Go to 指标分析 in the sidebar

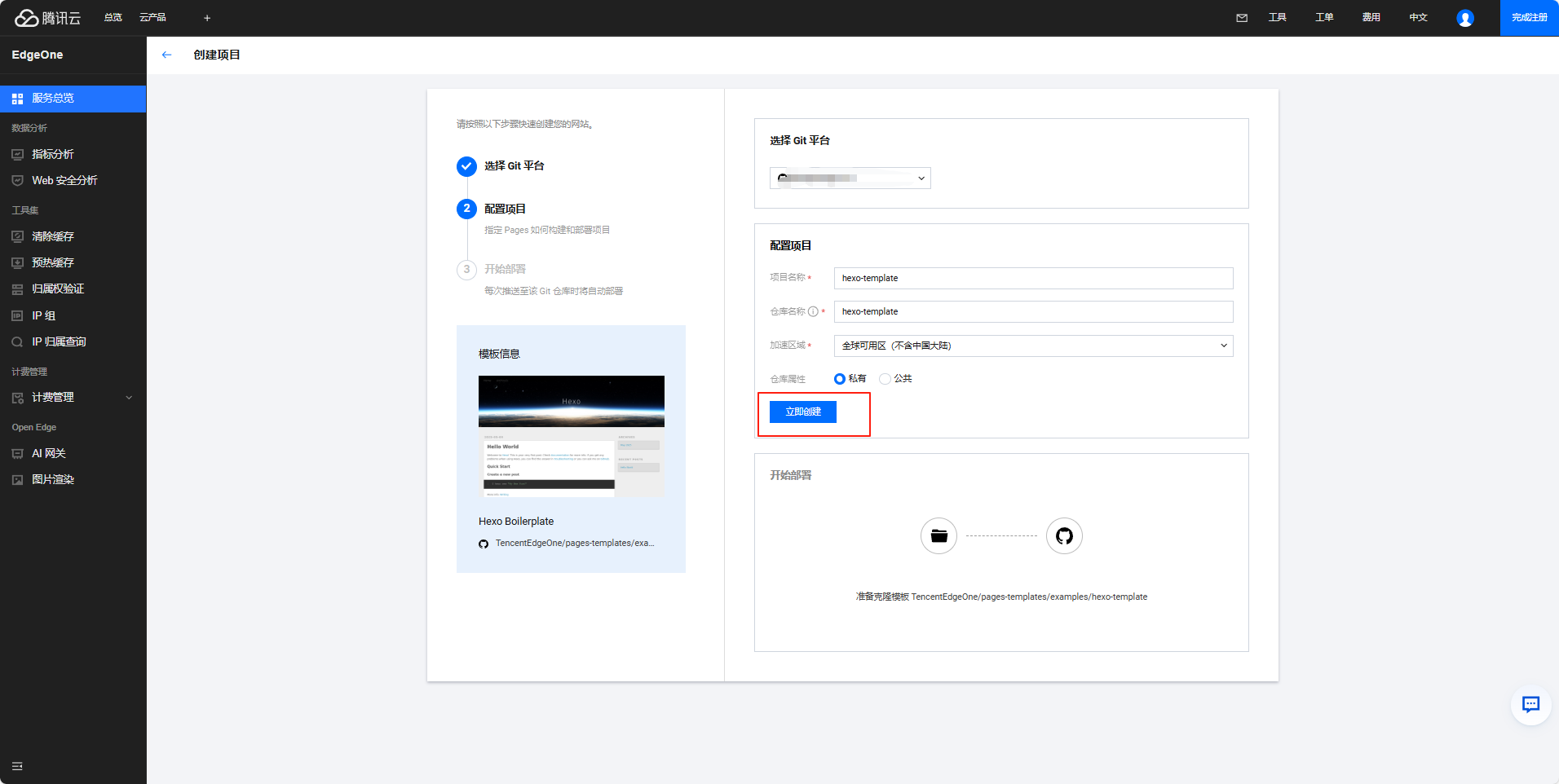pos(53,154)
